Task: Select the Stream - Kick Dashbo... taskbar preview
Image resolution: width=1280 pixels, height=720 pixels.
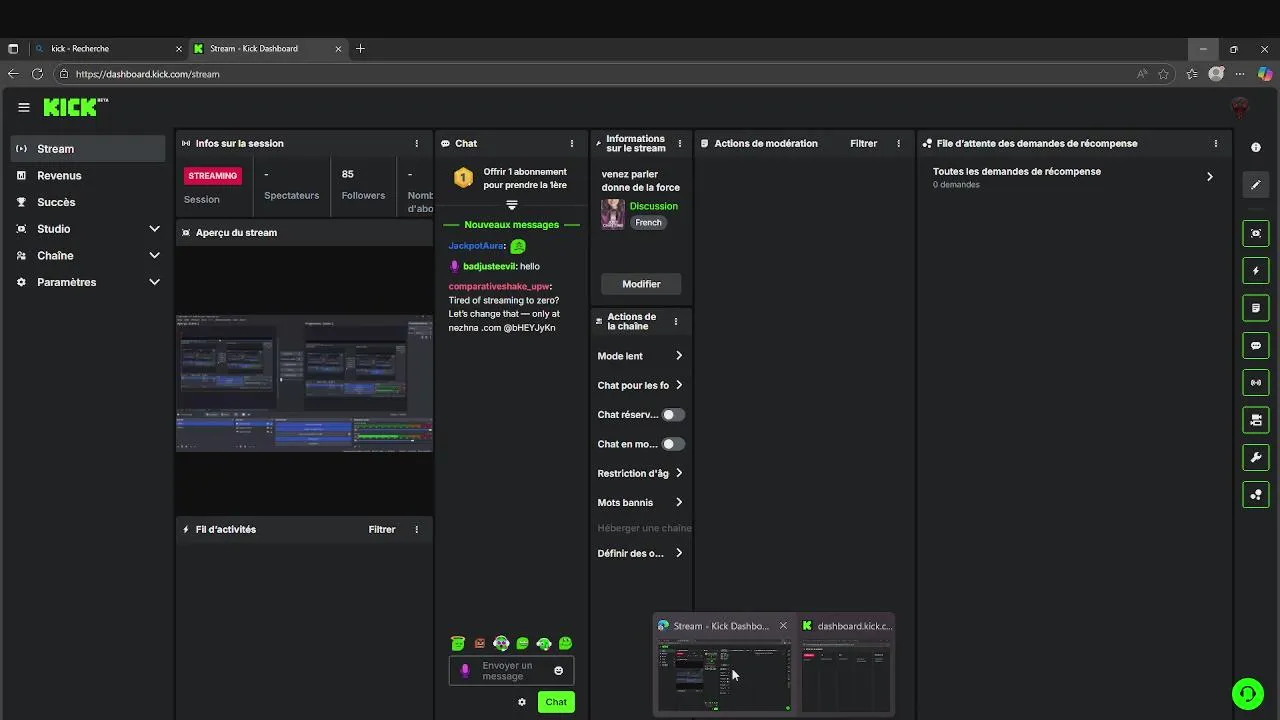Action: tap(723, 665)
